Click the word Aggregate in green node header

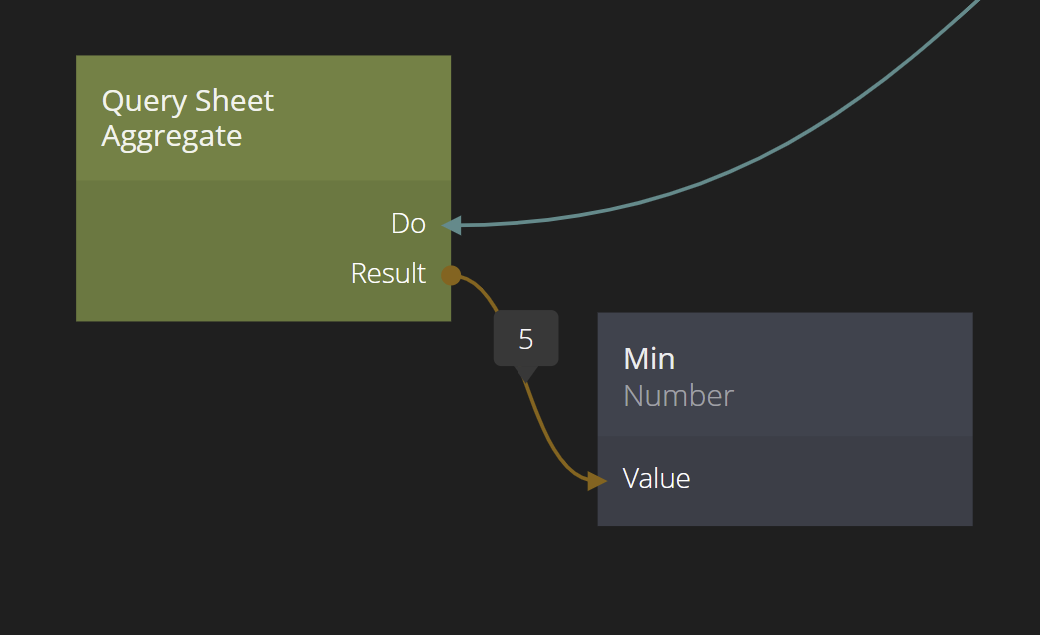coord(171,136)
